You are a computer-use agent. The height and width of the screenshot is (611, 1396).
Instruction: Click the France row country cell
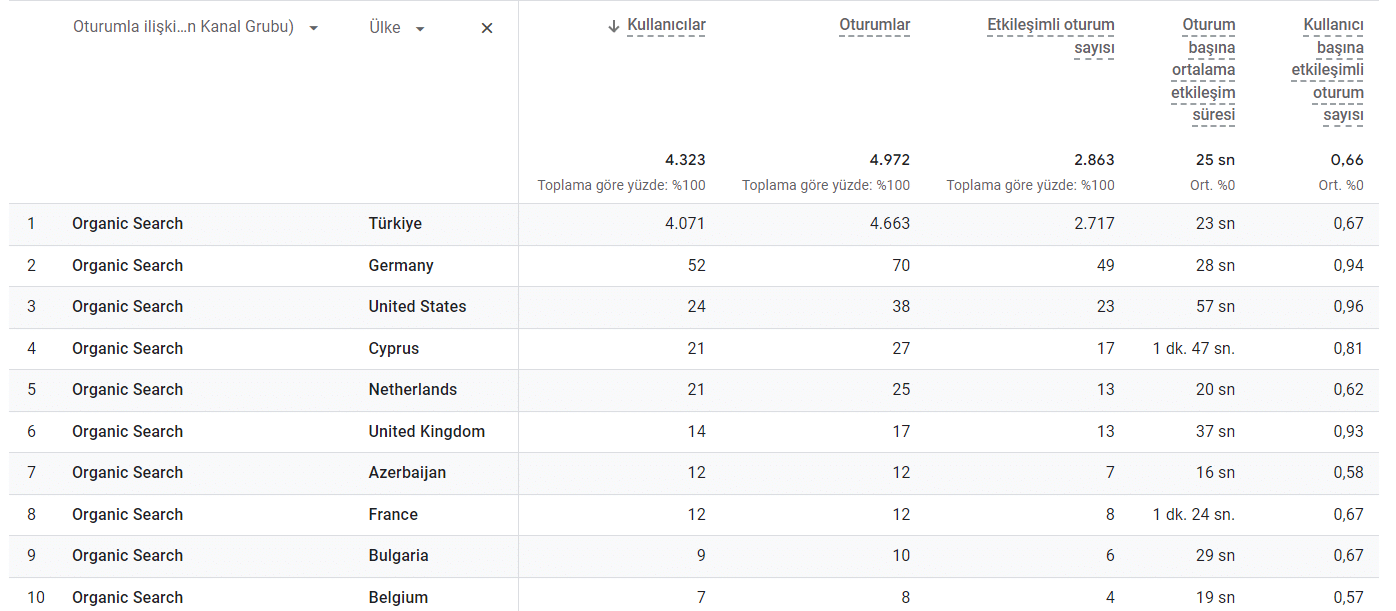click(x=393, y=515)
